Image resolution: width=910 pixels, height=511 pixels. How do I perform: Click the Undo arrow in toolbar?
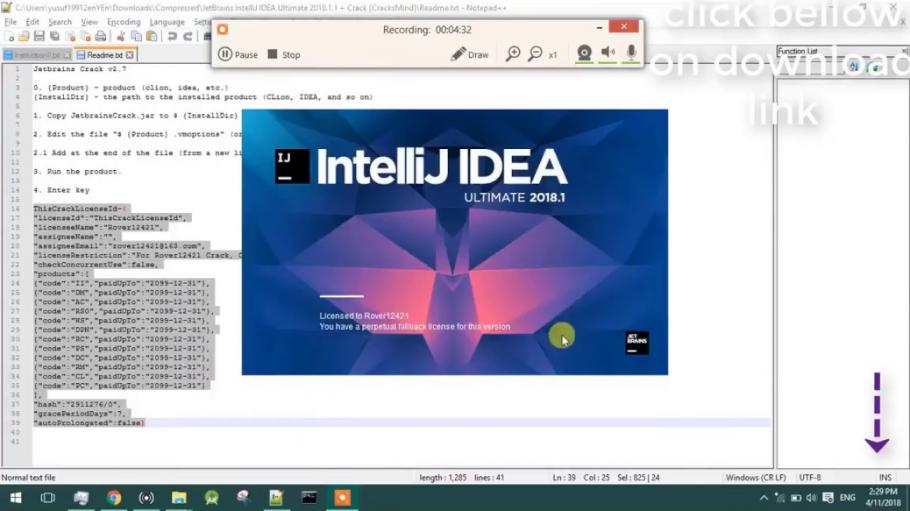coord(172,37)
